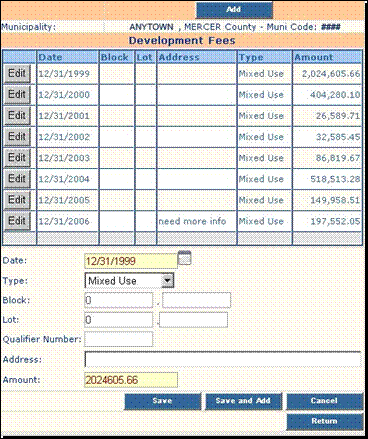Click the Date column header
This screenshot has width=368, height=439.
click(x=67, y=57)
